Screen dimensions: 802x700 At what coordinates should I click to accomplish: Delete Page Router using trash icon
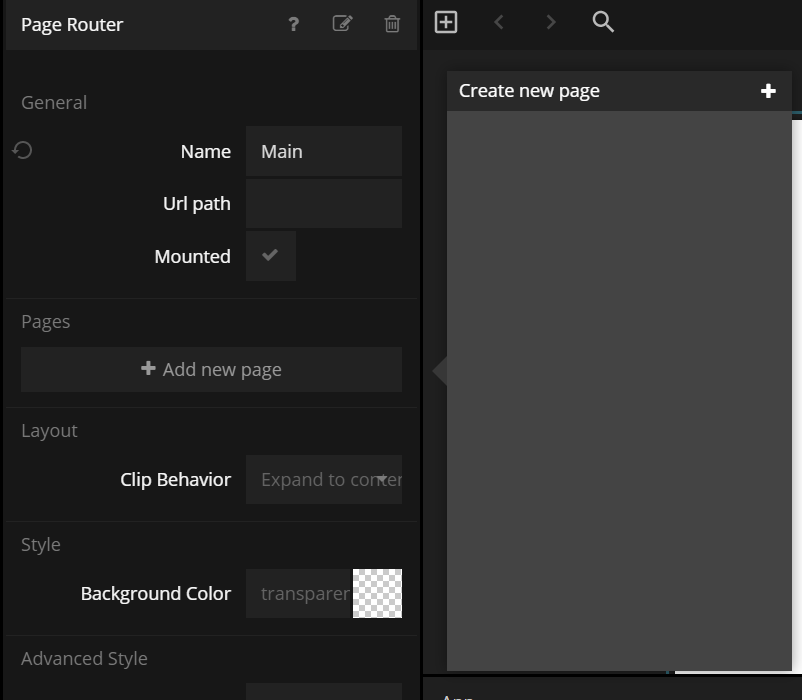pos(392,23)
